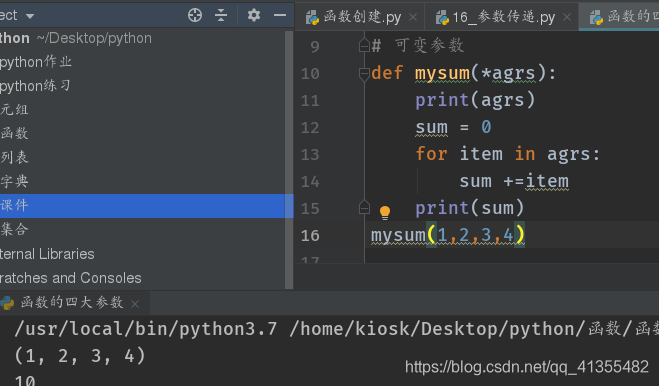This screenshot has width=659, height=386.
Task: Click on mysum(1,2,3,4) call line
Action: pos(448,235)
